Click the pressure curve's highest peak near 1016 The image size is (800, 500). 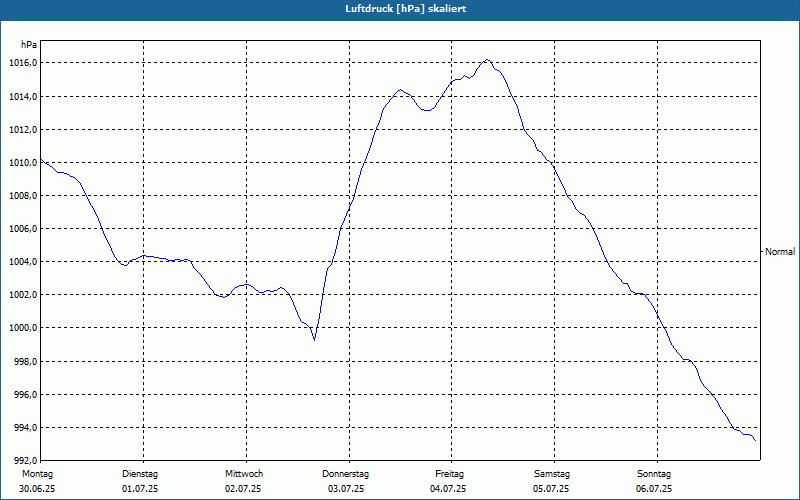point(487,60)
